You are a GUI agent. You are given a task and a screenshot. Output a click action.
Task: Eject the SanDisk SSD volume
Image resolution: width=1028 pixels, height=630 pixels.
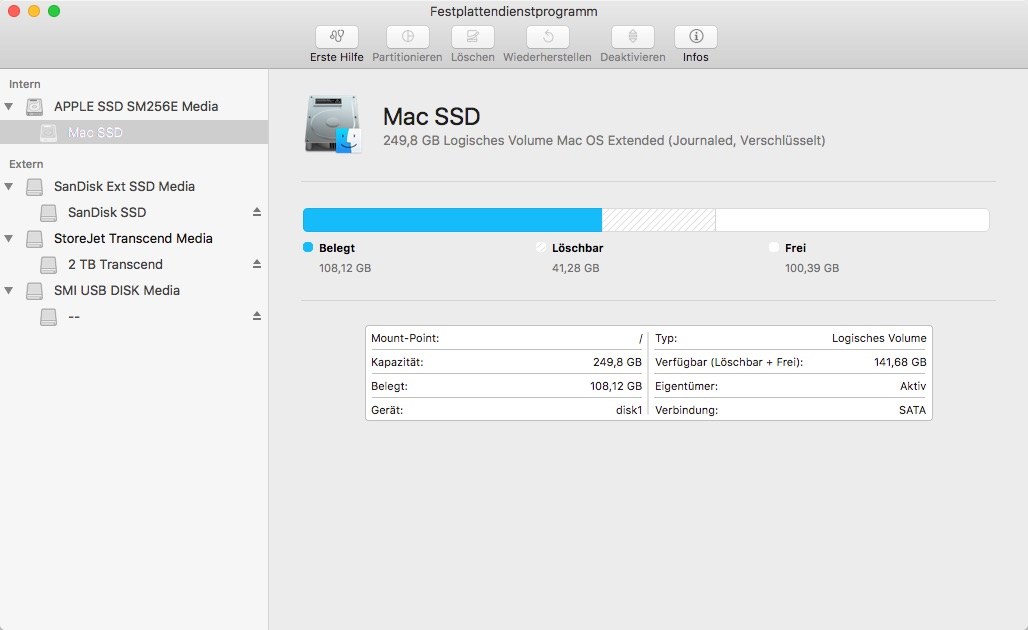point(257,212)
